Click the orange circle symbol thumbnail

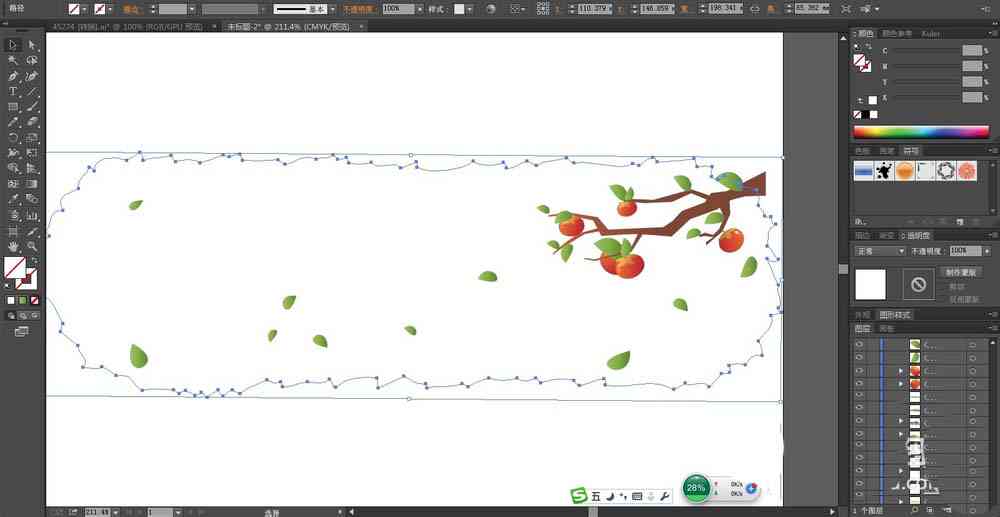point(905,171)
